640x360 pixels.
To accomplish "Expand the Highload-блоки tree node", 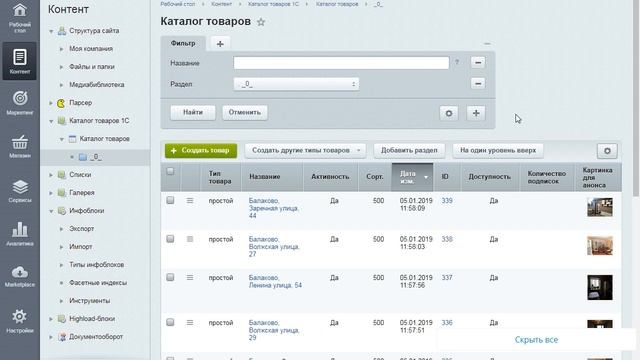I will (51, 319).
